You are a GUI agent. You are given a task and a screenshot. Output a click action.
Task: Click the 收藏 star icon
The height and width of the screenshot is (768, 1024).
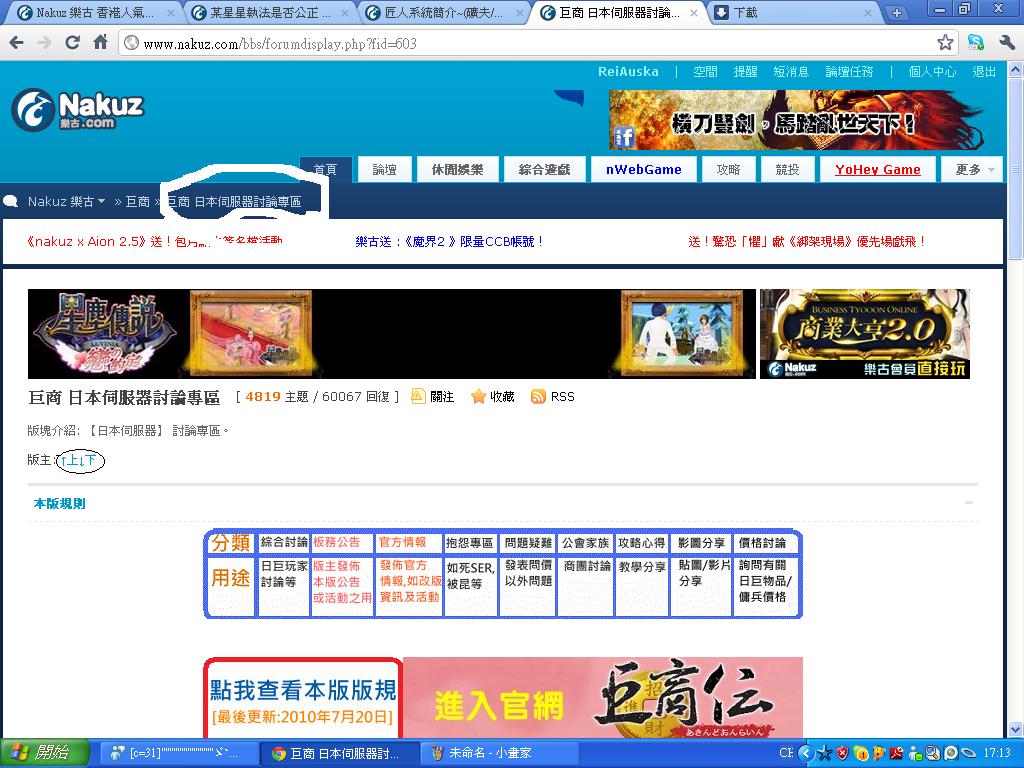[478, 397]
